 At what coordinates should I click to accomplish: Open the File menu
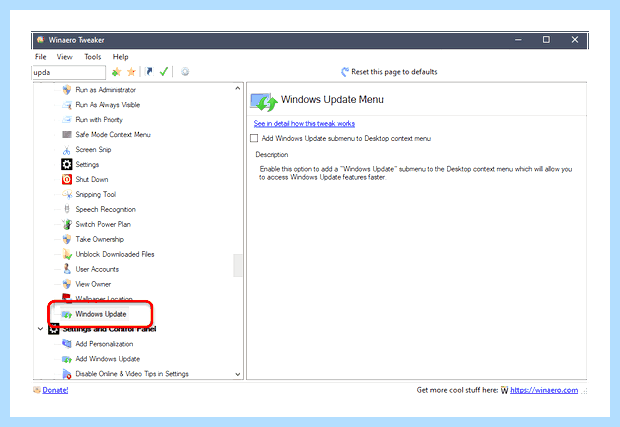click(40, 57)
